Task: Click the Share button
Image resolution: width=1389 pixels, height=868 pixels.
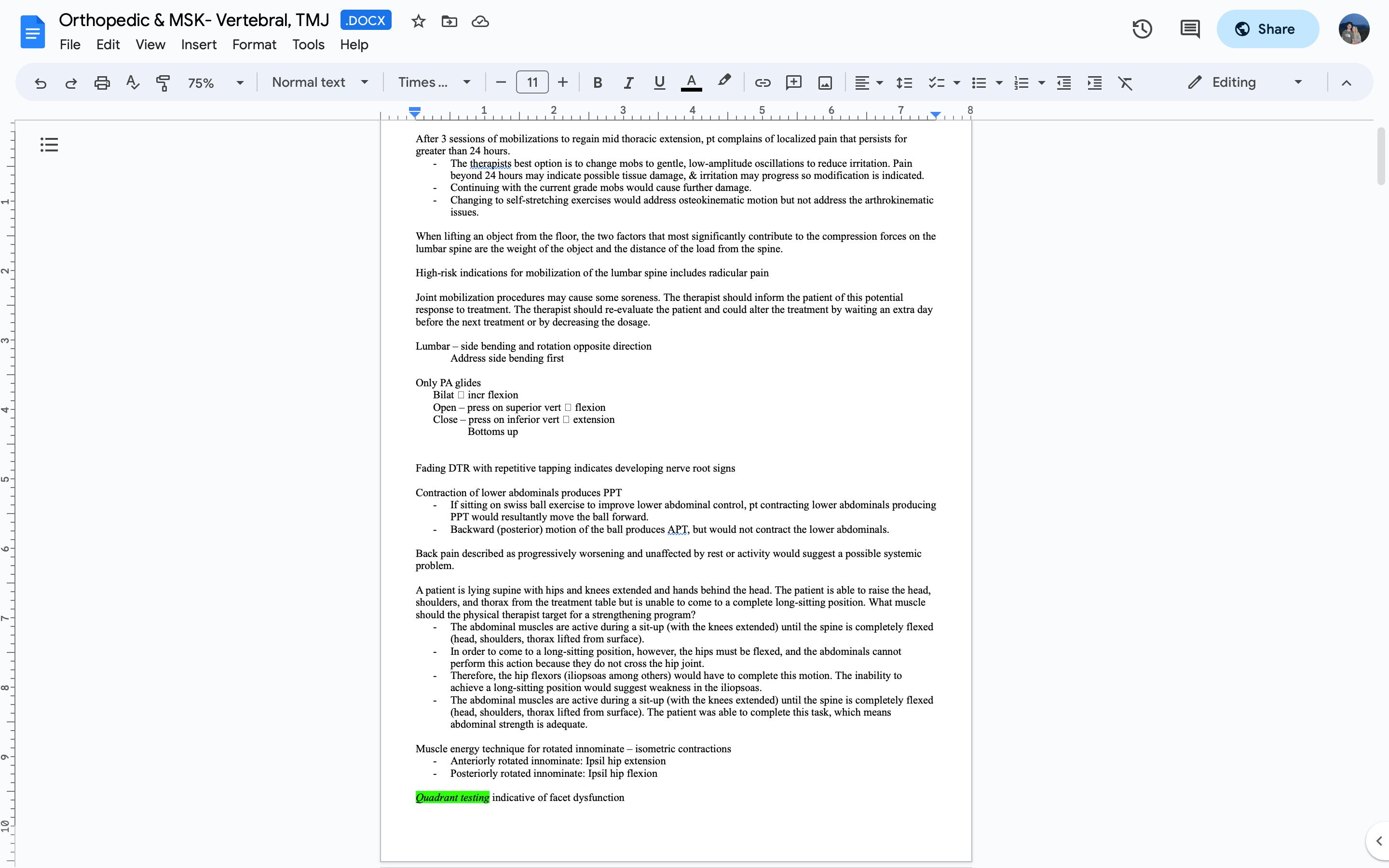Action: pos(1267,28)
